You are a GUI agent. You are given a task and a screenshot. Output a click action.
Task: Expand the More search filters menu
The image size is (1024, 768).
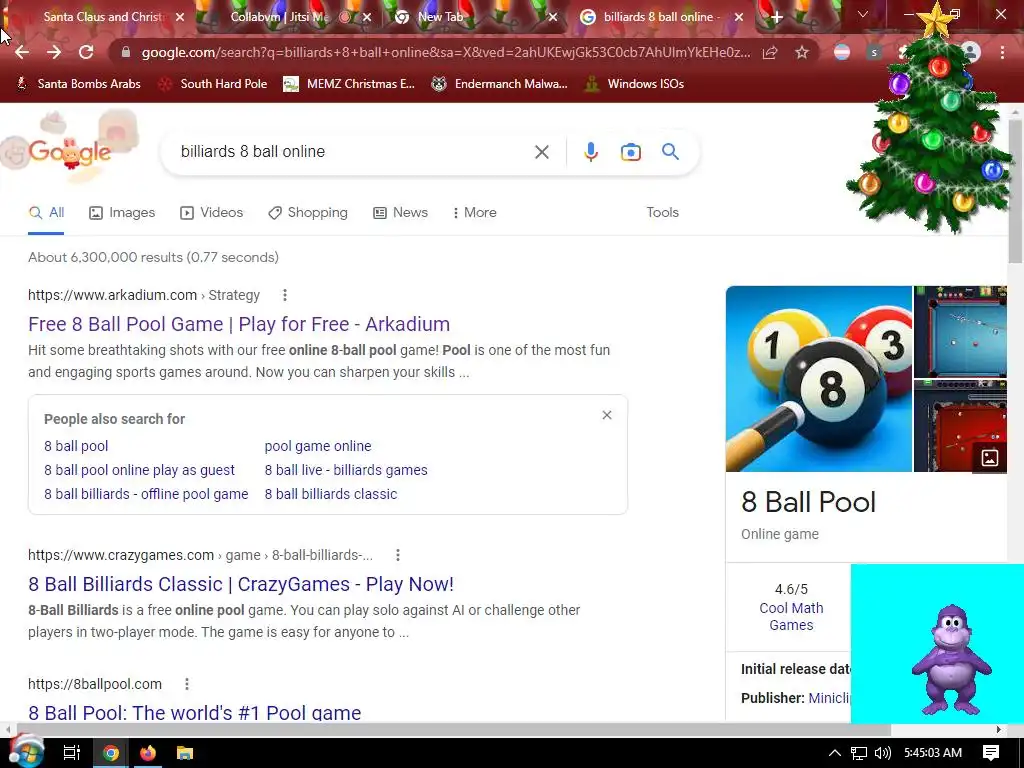474,213
